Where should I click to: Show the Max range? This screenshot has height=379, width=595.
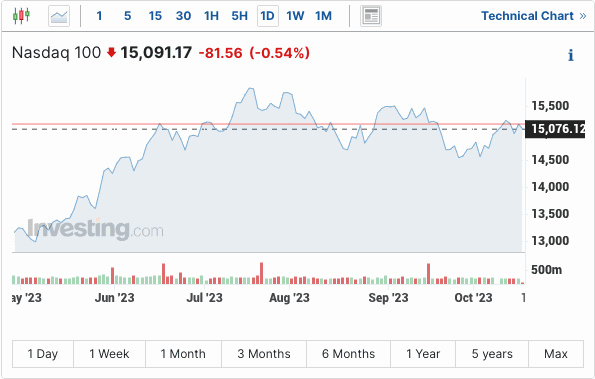pyautogui.click(x=556, y=354)
